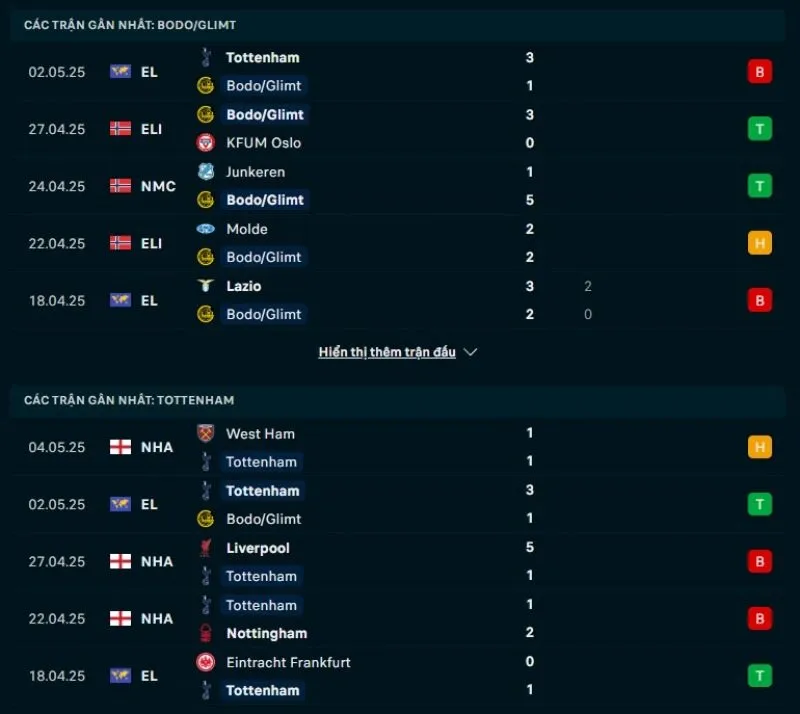Open the Eintracht Frankfurt club crest

(207, 662)
